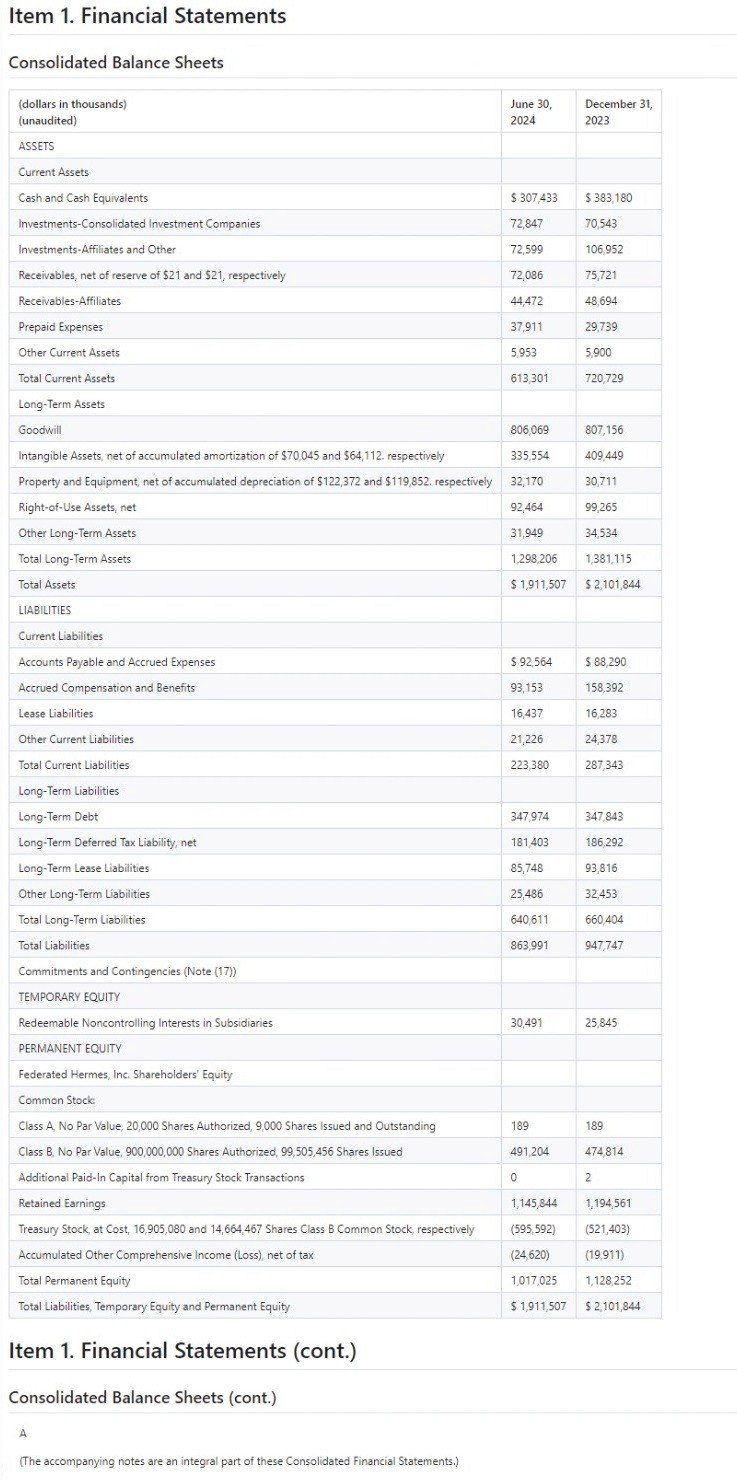
Task: Click the 'Total Assets' row label
Action: pos(47,584)
